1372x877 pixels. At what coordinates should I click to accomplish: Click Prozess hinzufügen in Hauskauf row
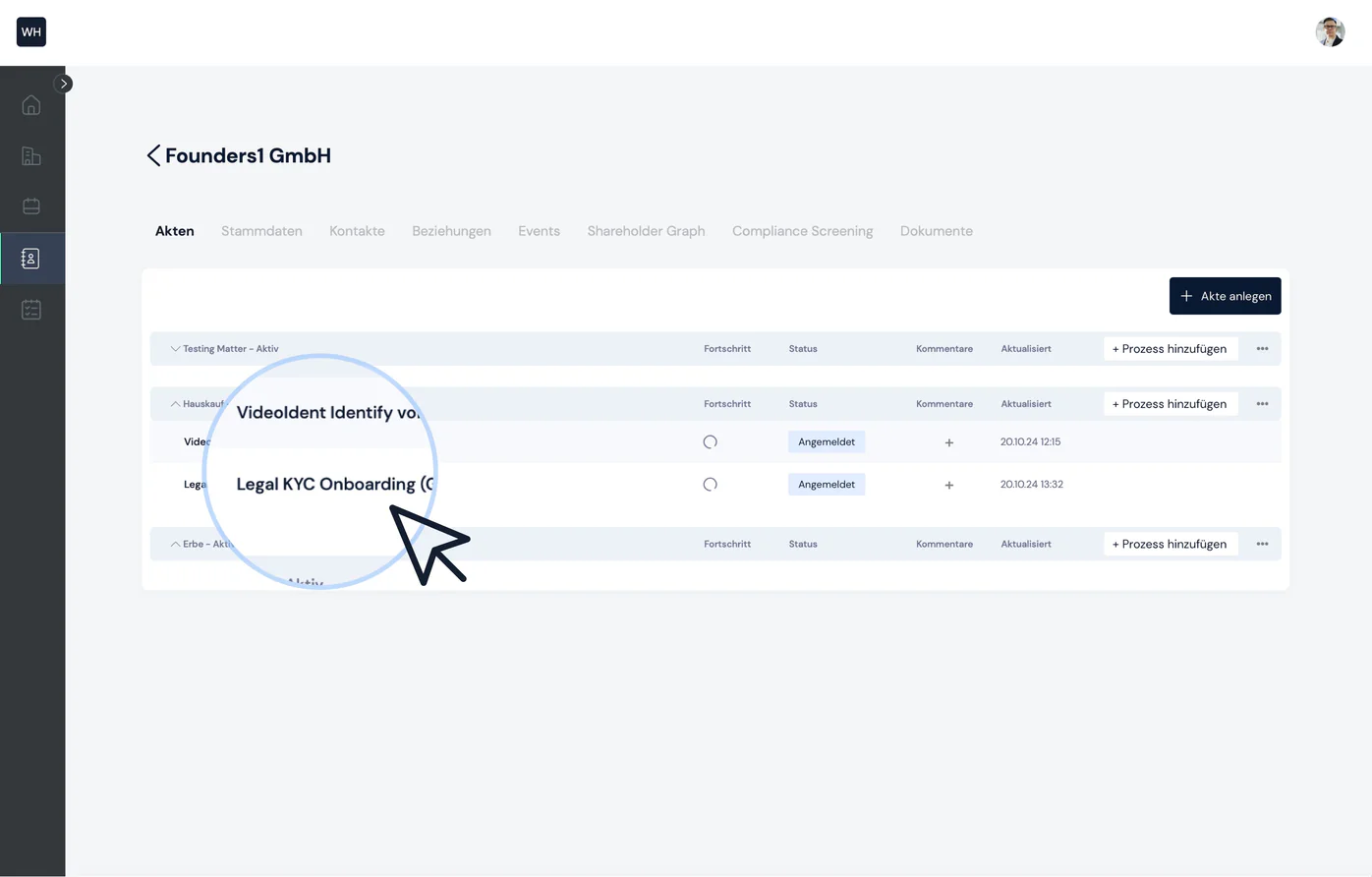coord(1170,404)
